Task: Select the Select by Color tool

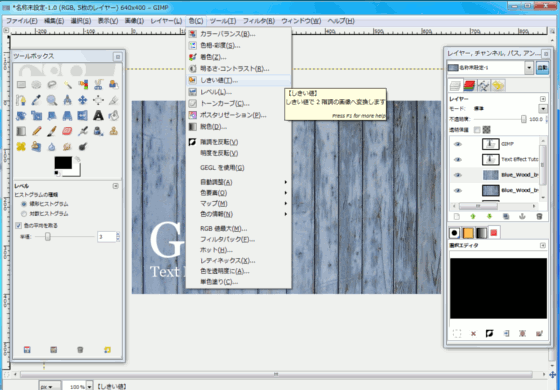Action: point(83,85)
